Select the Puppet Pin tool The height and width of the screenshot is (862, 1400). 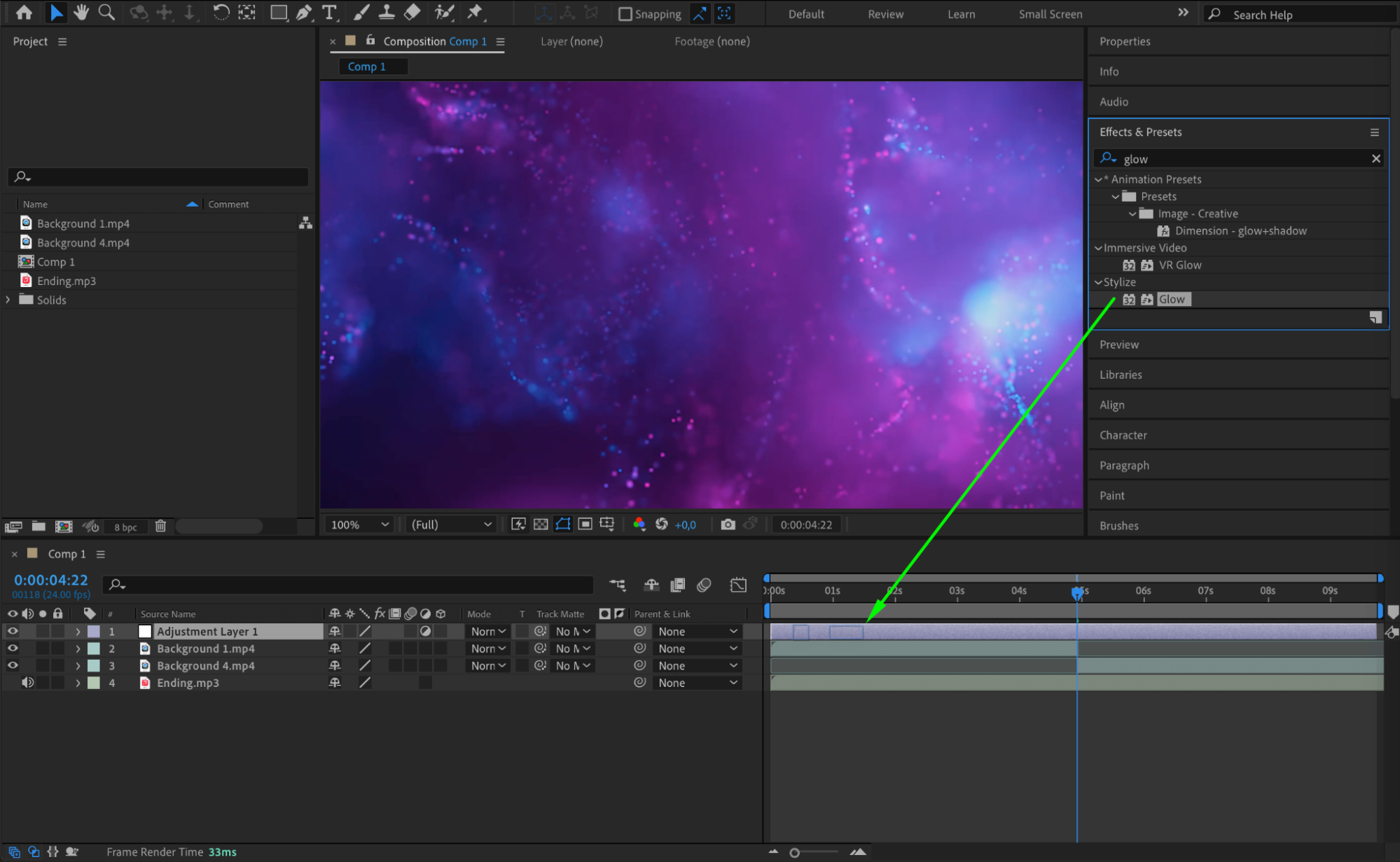[475, 12]
